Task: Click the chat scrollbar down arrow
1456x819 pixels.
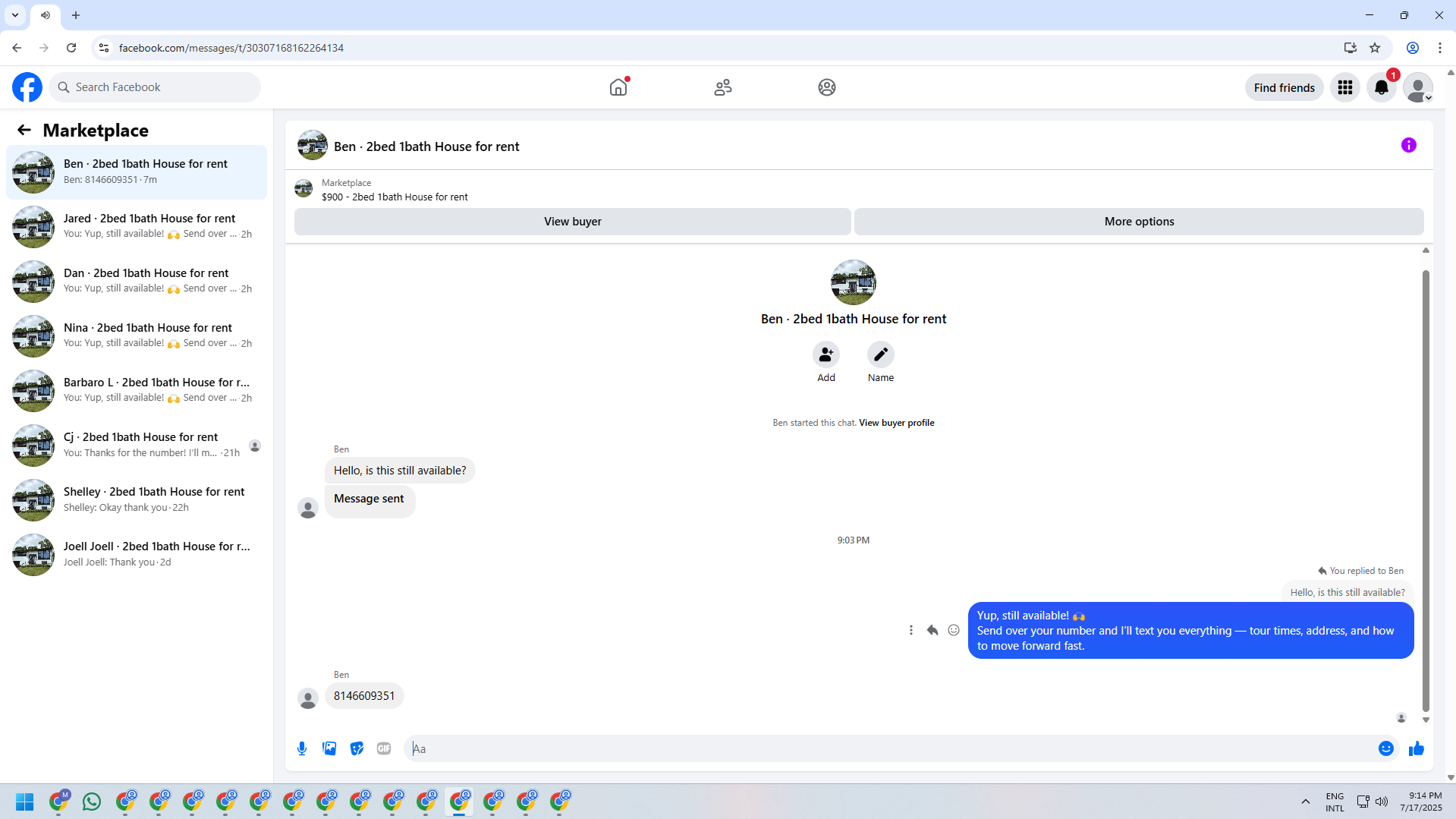Action: click(1426, 720)
